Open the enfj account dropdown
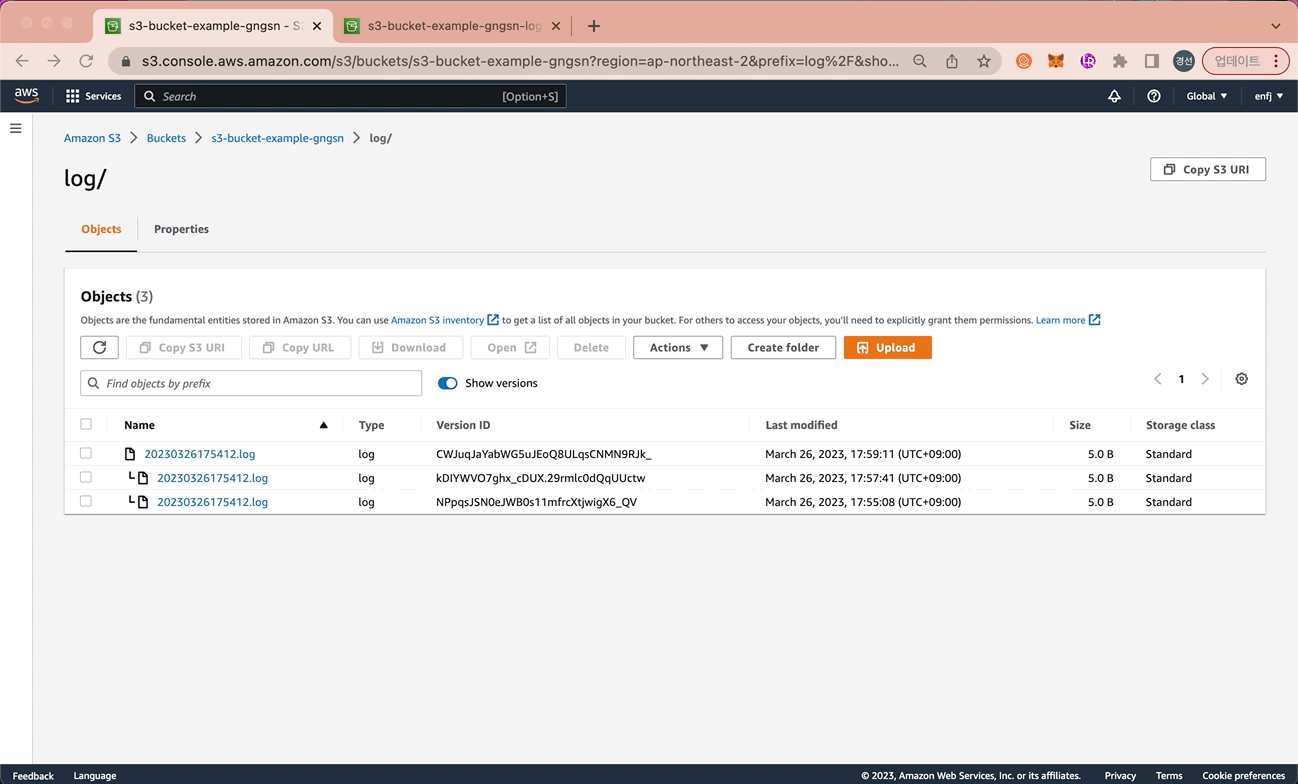The height and width of the screenshot is (784, 1298). (1269, 96)
